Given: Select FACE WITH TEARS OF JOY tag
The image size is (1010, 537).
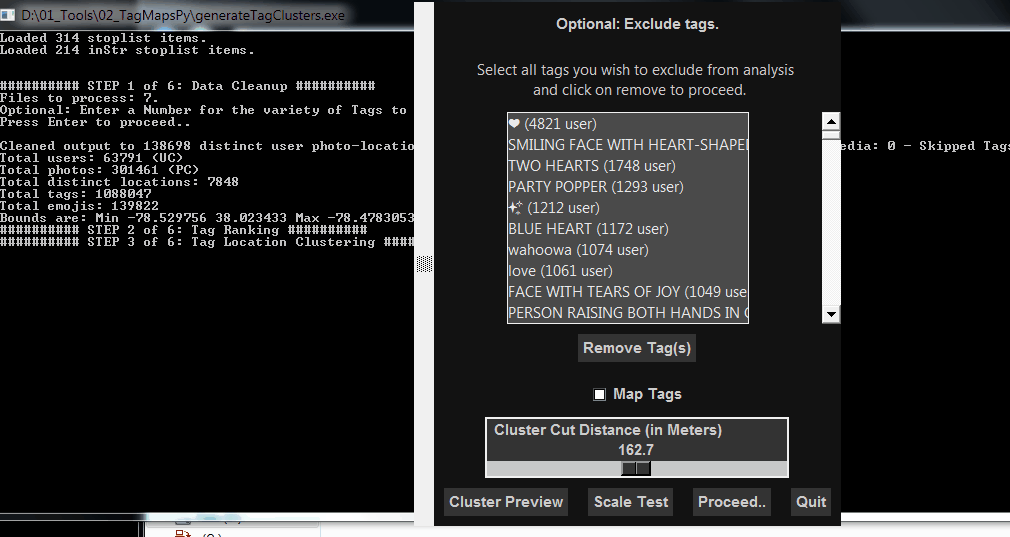Looking at the screenshot, I should 627,292.
